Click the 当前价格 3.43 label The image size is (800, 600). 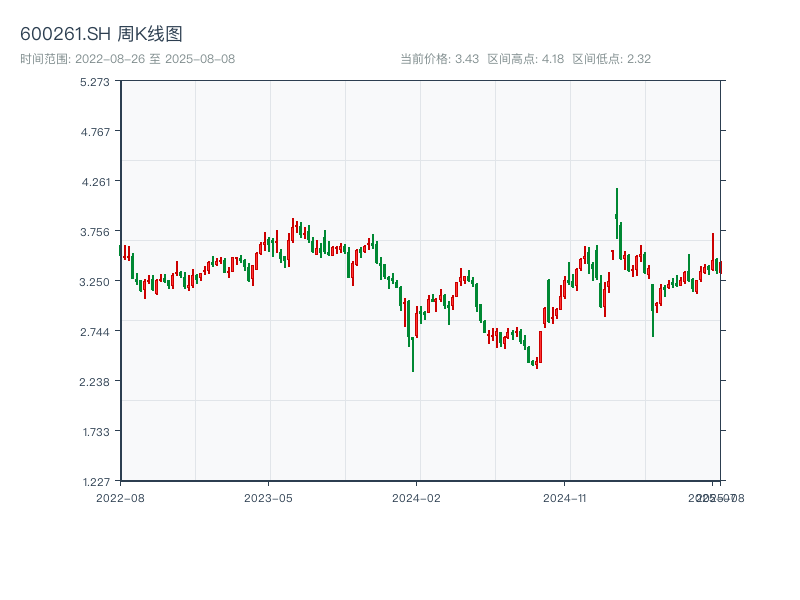pos(439,59)
